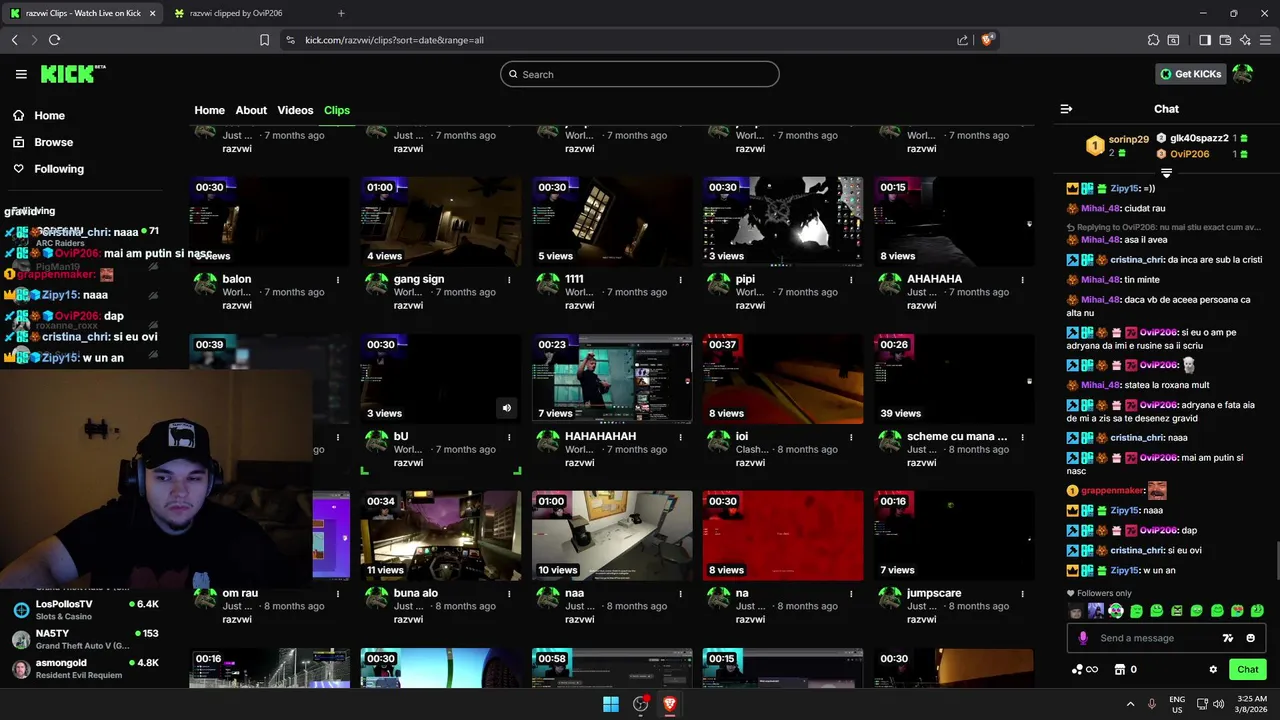Image resolution: width=1280 pixels, height=720 pixels.
Task: Switch to channel About tab
Action: pos(251,110)
